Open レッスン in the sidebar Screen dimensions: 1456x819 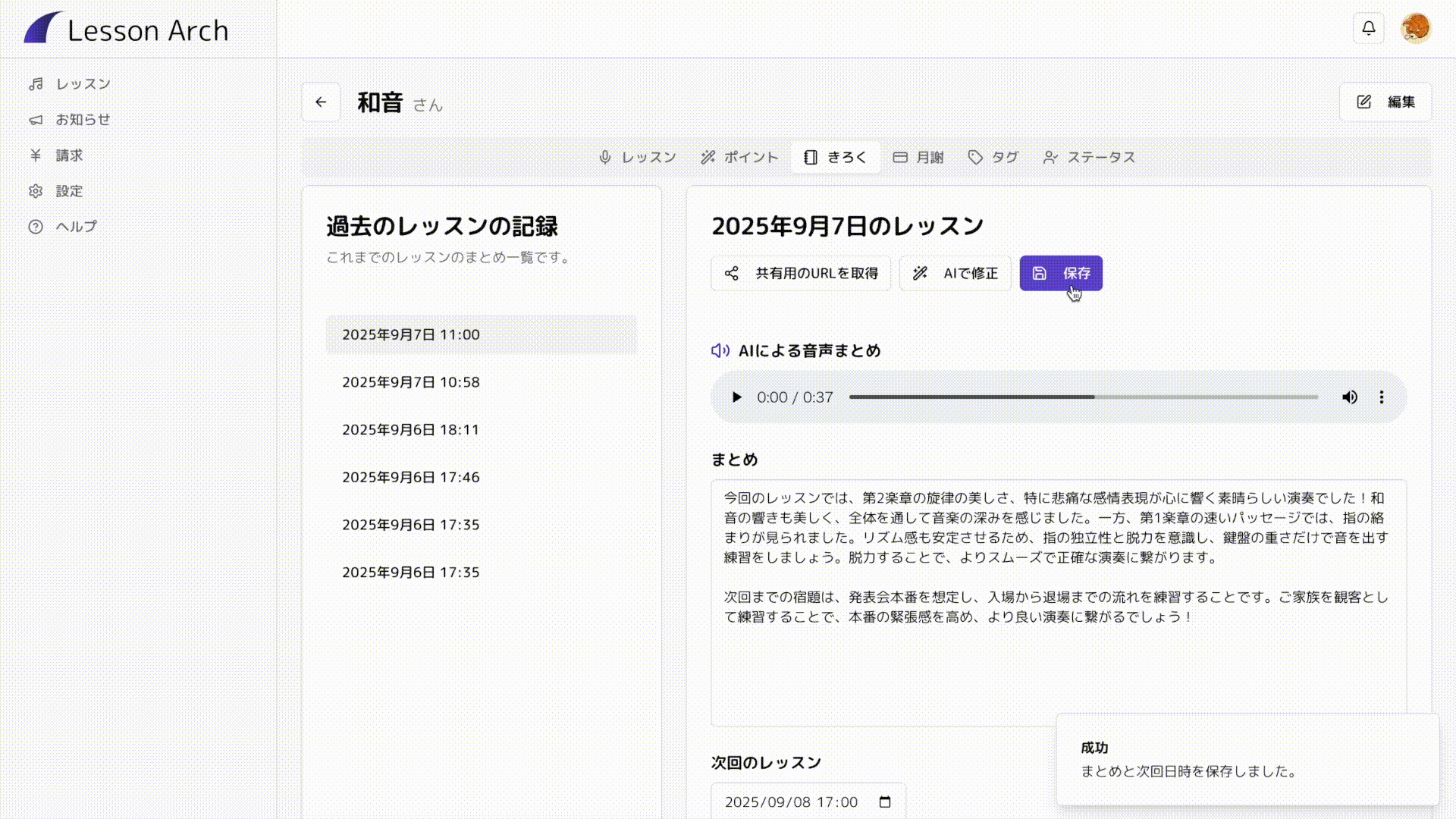point(83,84)
